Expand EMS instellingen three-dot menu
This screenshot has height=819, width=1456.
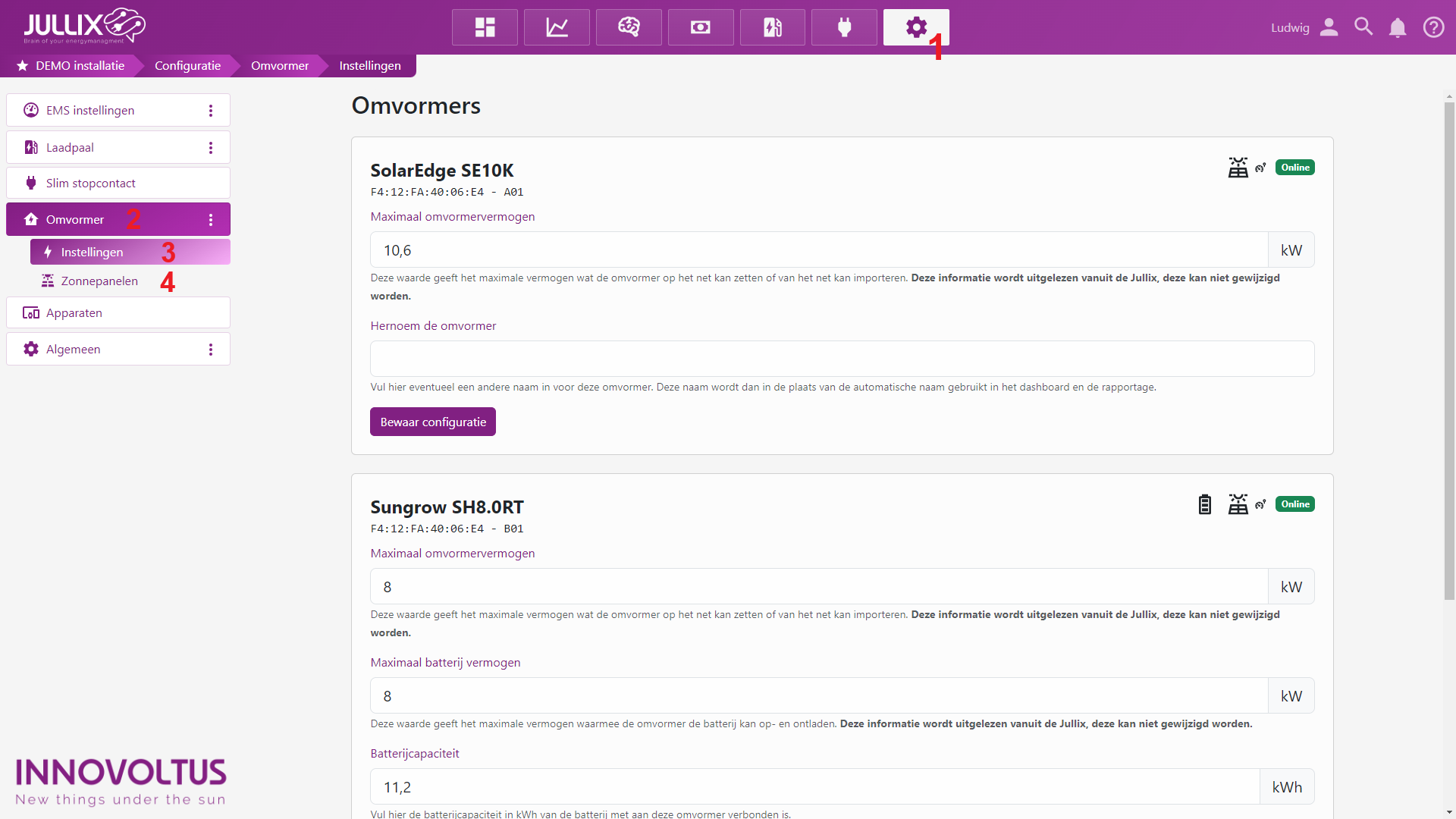(211, 111)
